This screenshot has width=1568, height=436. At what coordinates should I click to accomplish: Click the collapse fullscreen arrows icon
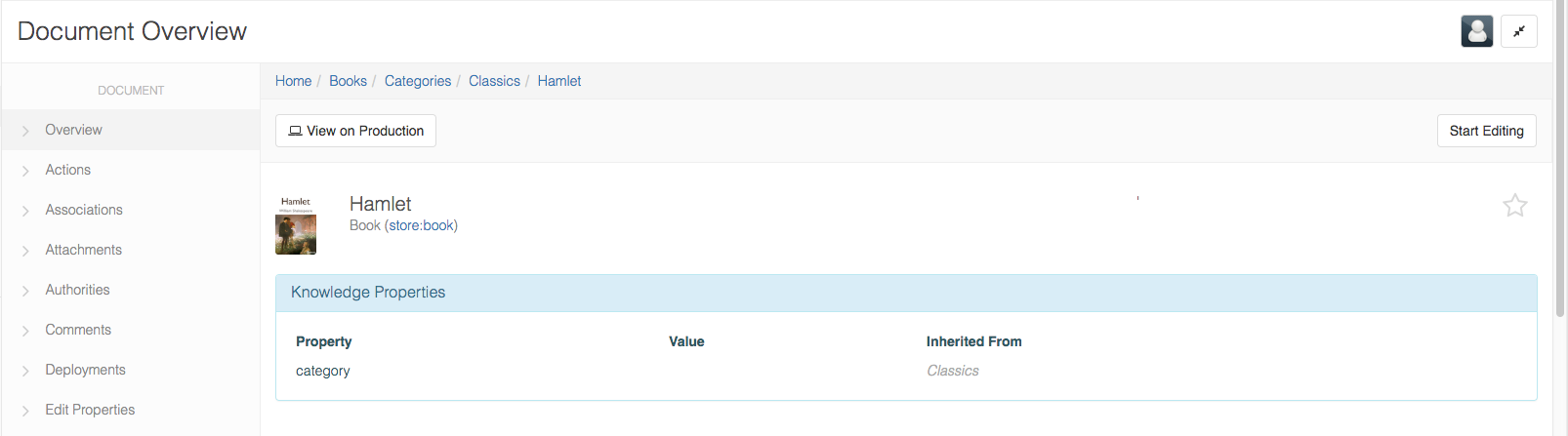tap(1519, 31)
